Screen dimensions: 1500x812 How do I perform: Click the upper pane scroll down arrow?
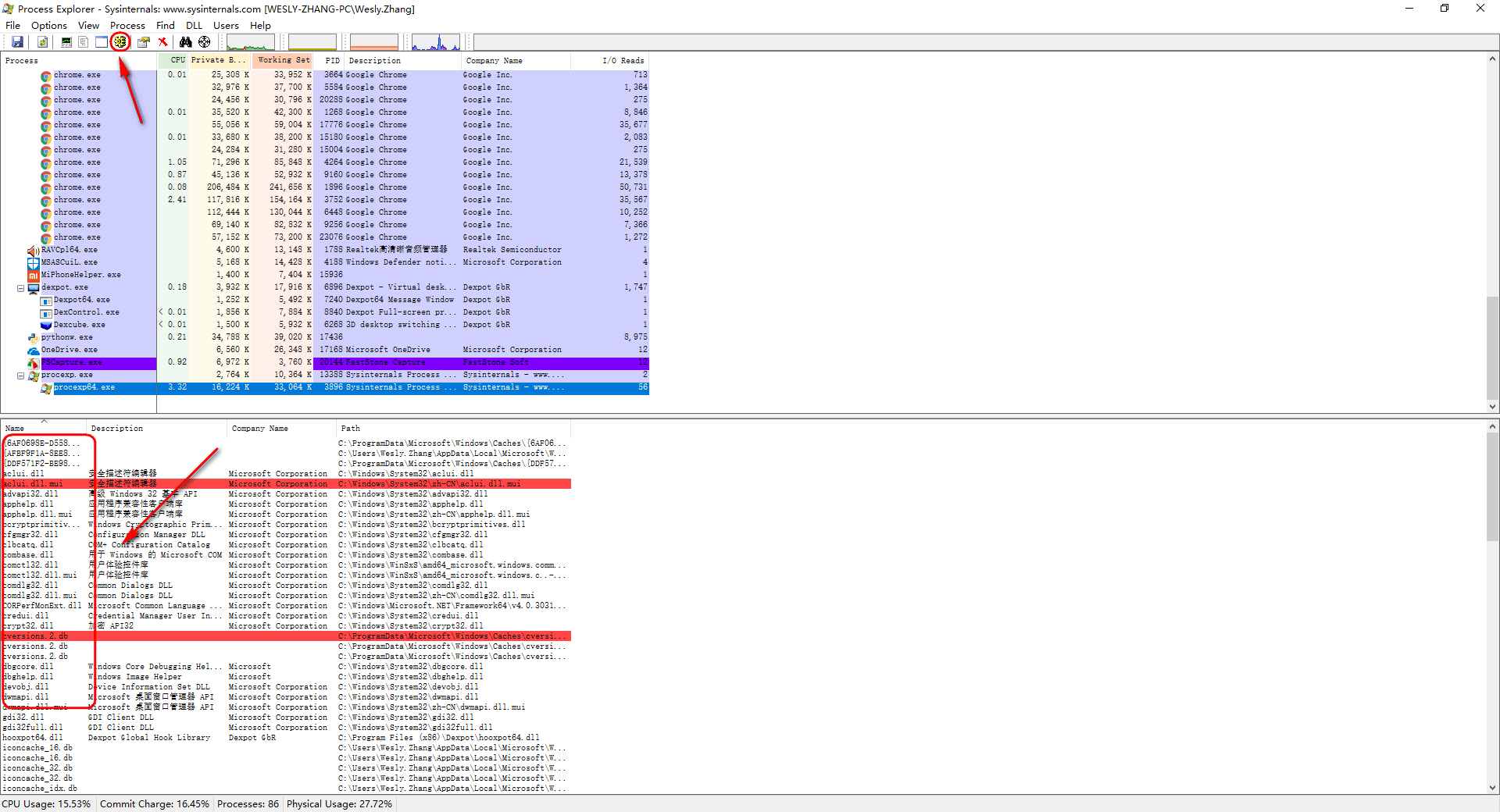point(1493,407)
